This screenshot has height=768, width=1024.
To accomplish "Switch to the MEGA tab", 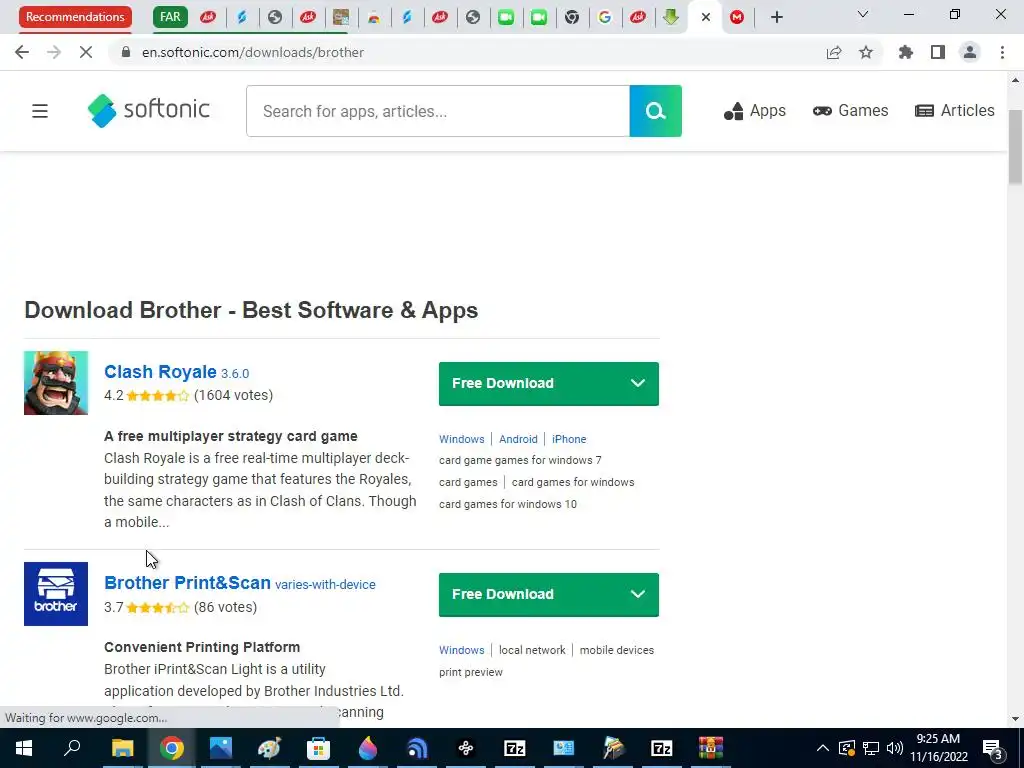I will point(737,17).
